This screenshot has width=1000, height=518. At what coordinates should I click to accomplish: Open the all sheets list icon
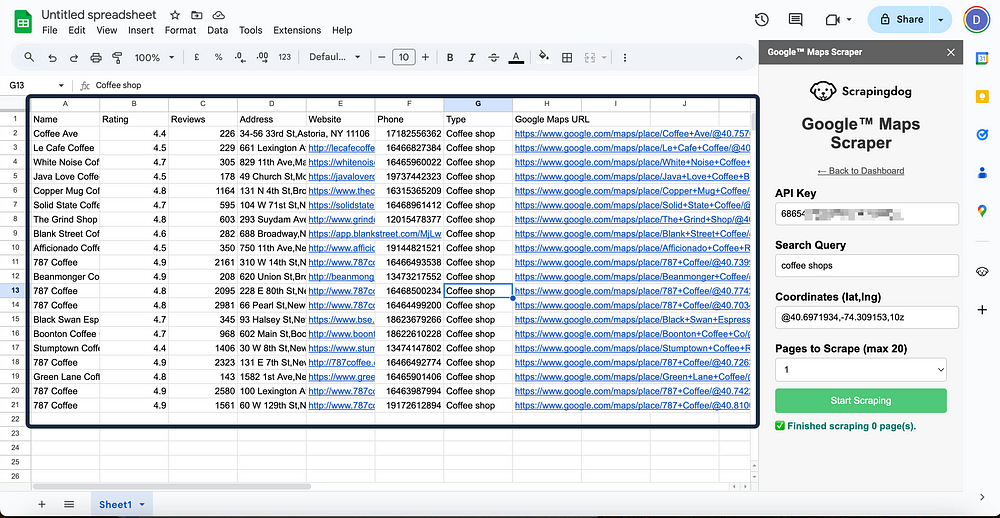[x=69, y=504]
